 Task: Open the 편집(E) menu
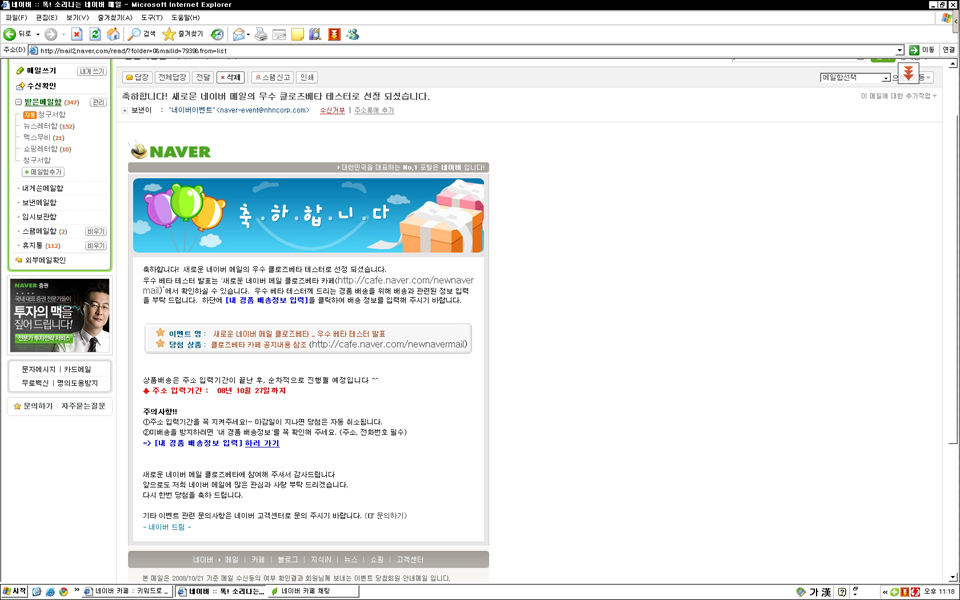point(47,18)
